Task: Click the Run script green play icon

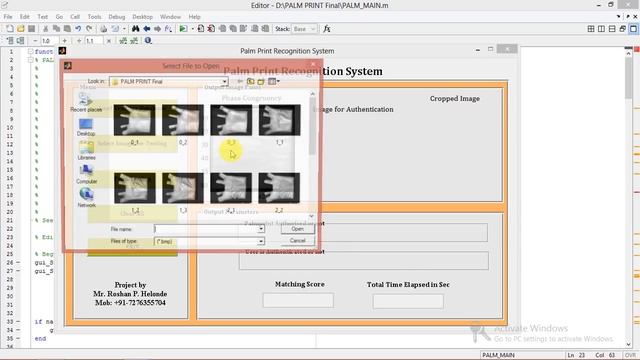Action: click(183, 29)
